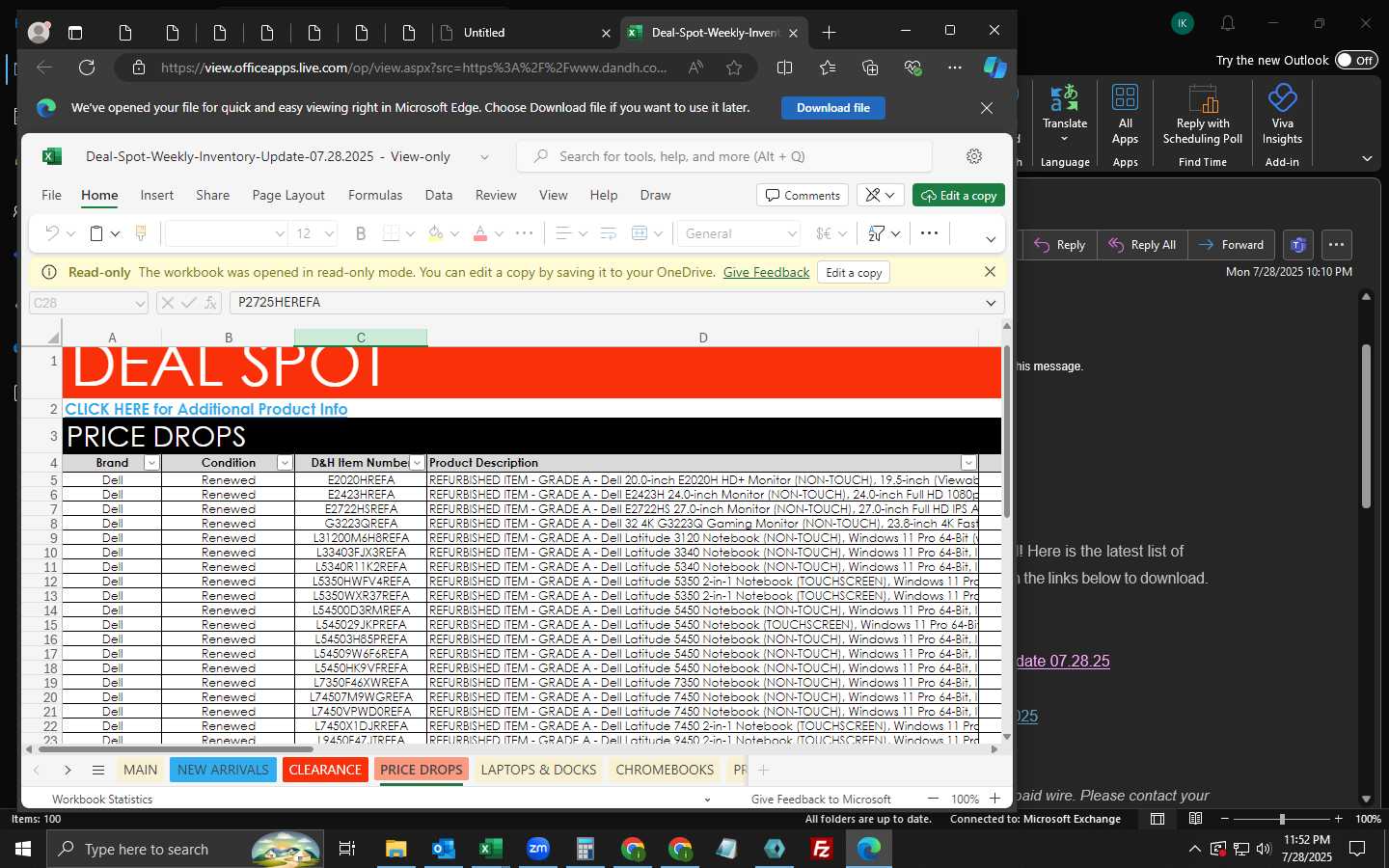Open Sort and Filter
Viewport: 1389px width, 868px height.
pyautogui.click(x=877, y=233)
